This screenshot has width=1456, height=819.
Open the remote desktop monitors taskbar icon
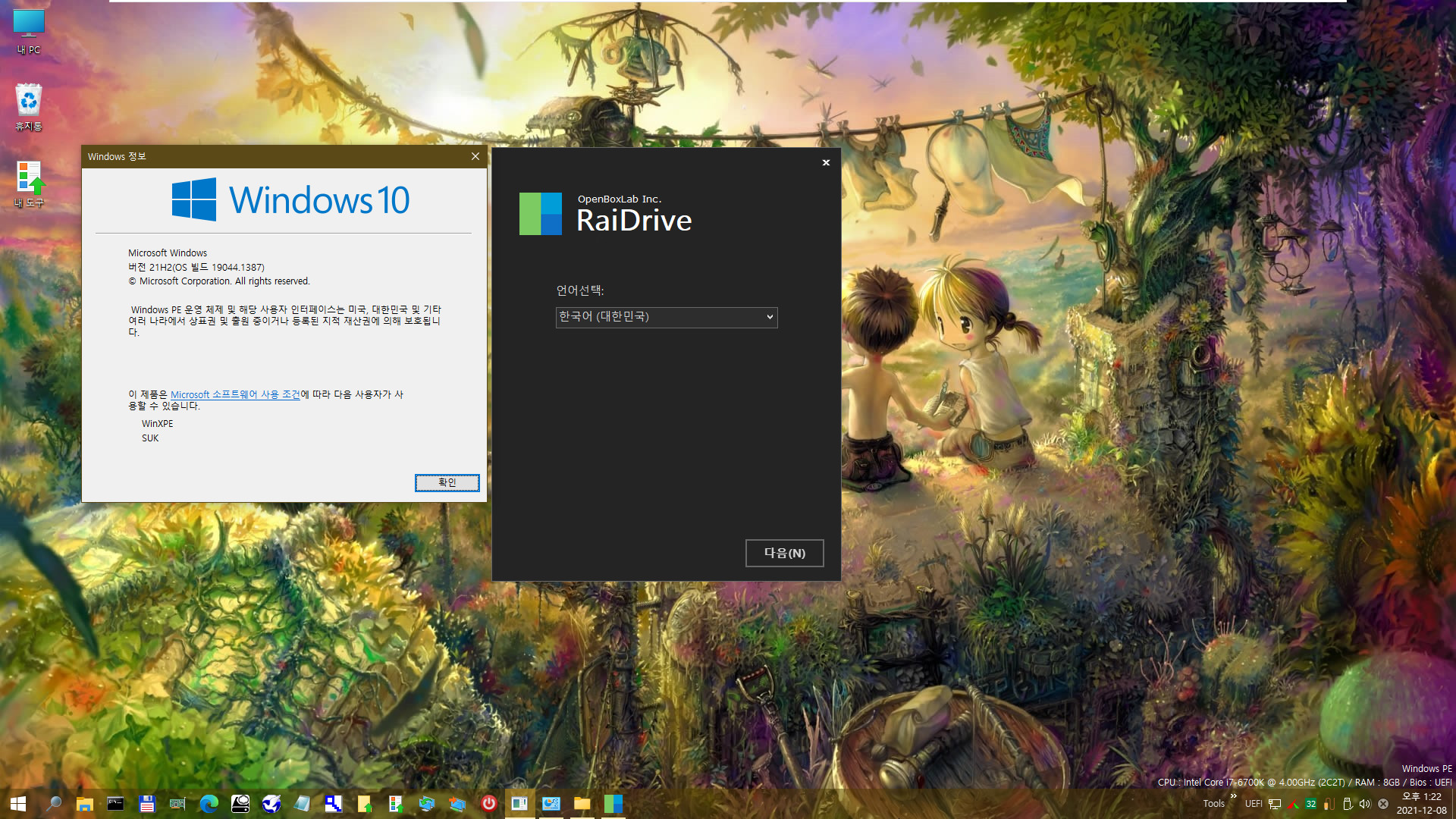tap(457, 803)
